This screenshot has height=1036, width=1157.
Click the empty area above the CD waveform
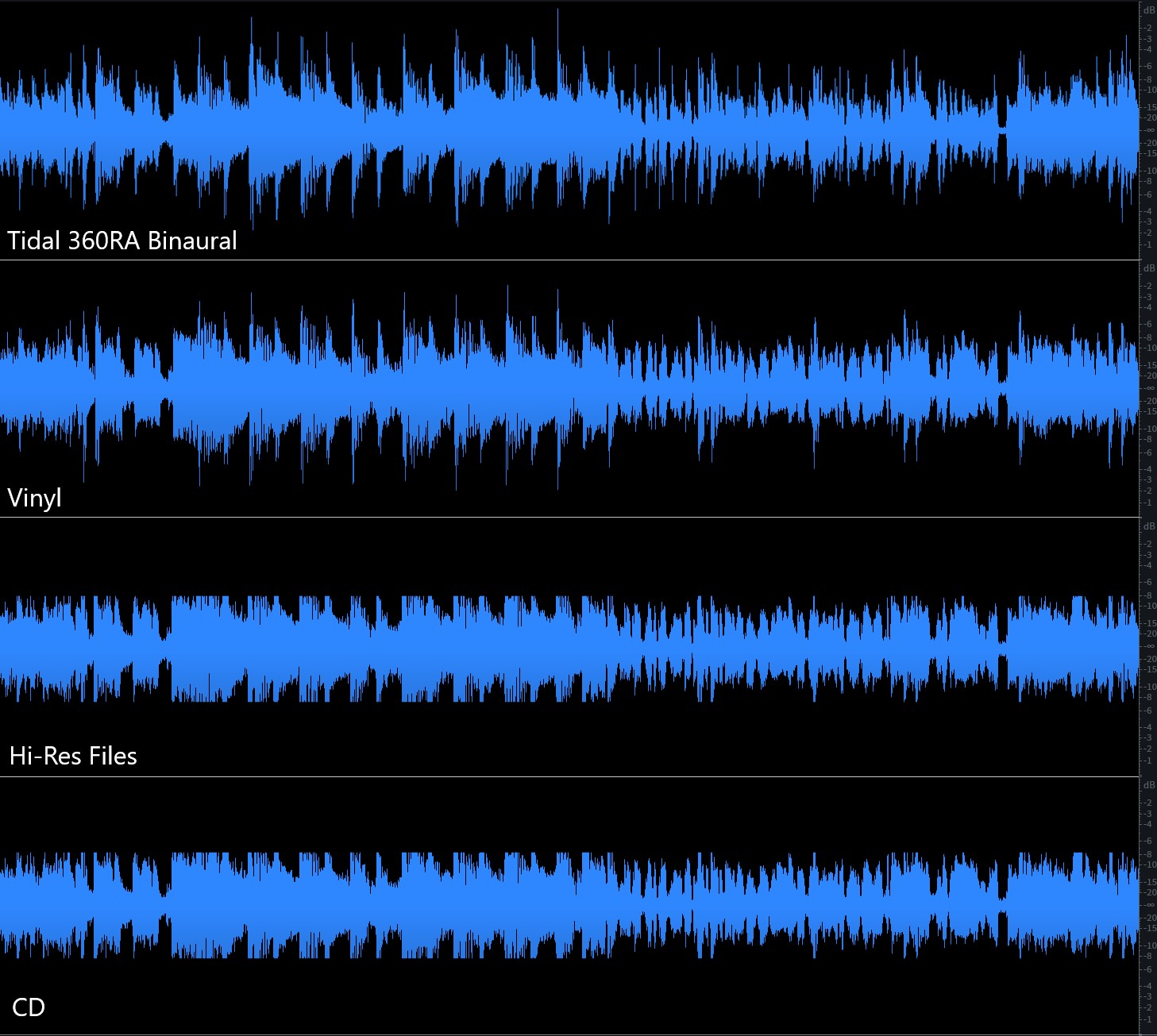556,810
